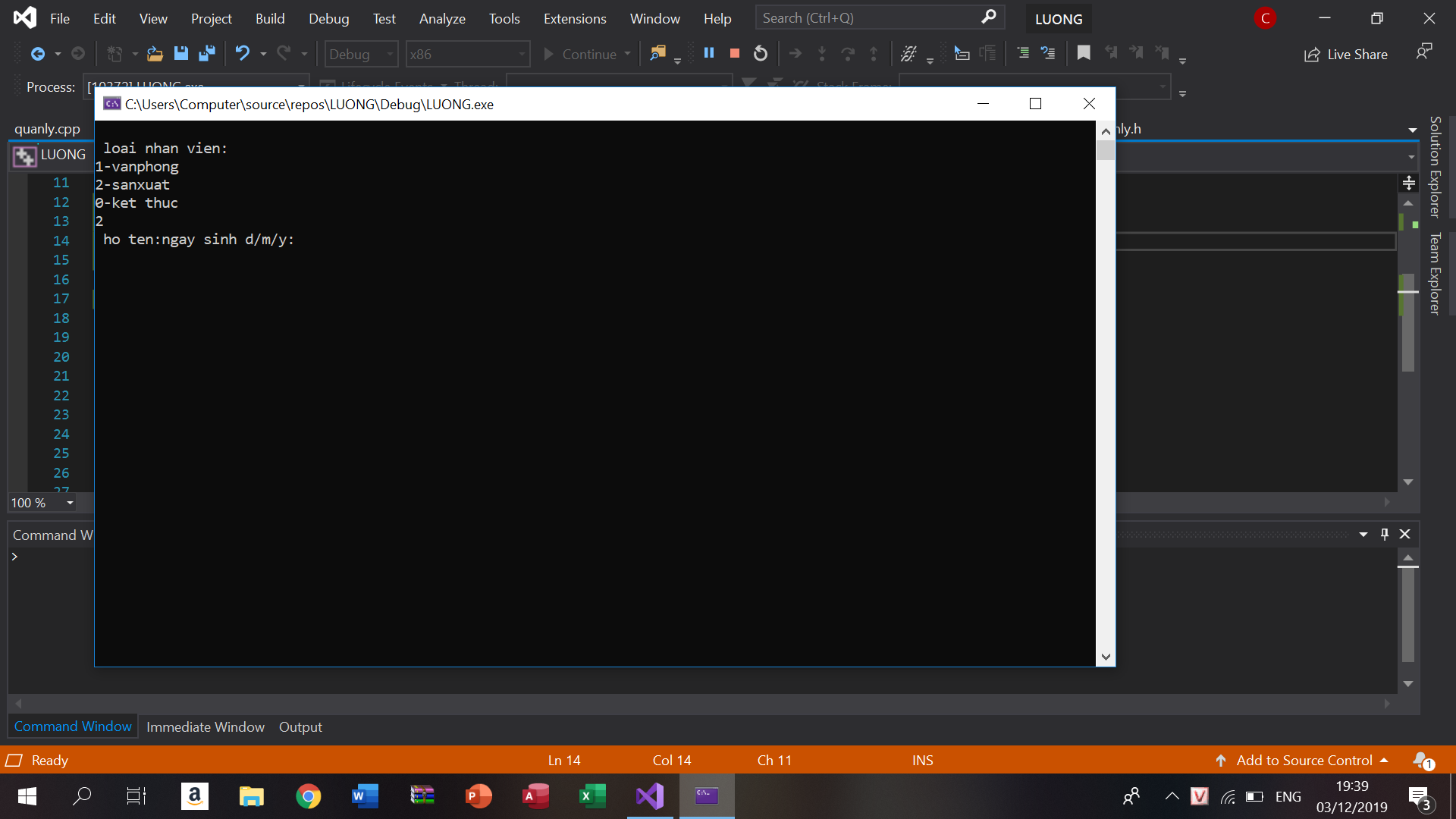1456x819 pixels.
Task: Click the Live Share button
Action: 1346,54
